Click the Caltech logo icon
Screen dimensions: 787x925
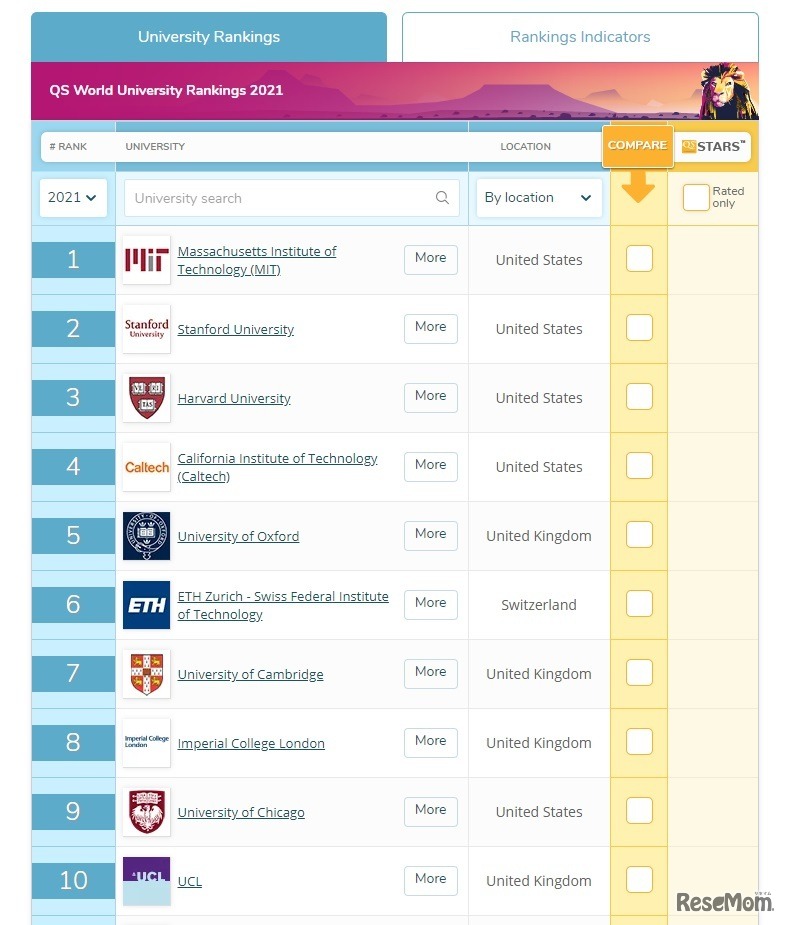(x=146, y=466)
